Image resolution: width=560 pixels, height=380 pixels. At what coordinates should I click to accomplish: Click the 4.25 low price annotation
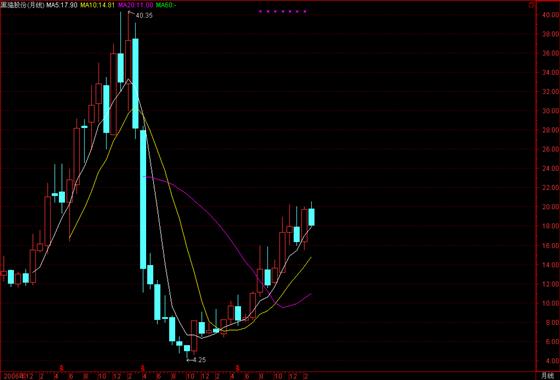tap(199, 360)
